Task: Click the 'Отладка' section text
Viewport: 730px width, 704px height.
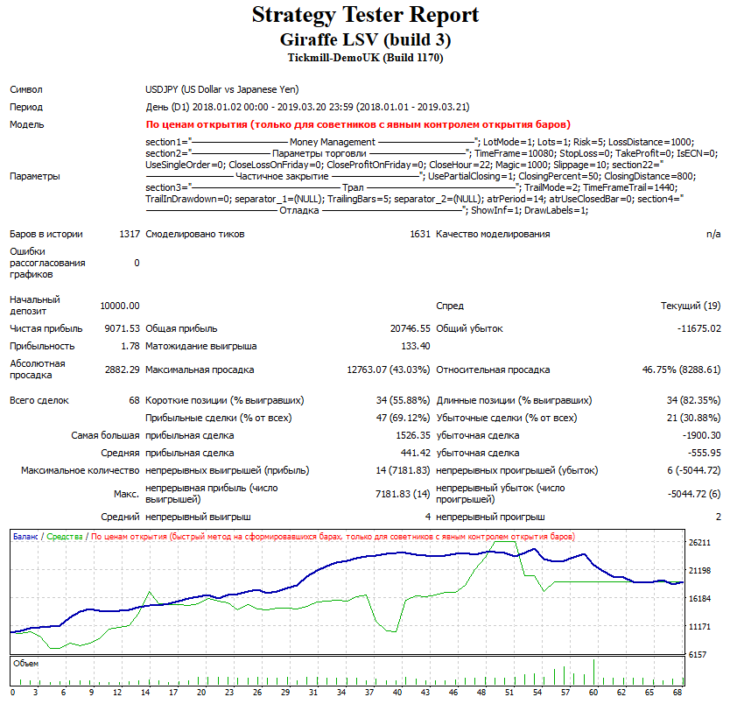Action: click(x=299, y=210)
